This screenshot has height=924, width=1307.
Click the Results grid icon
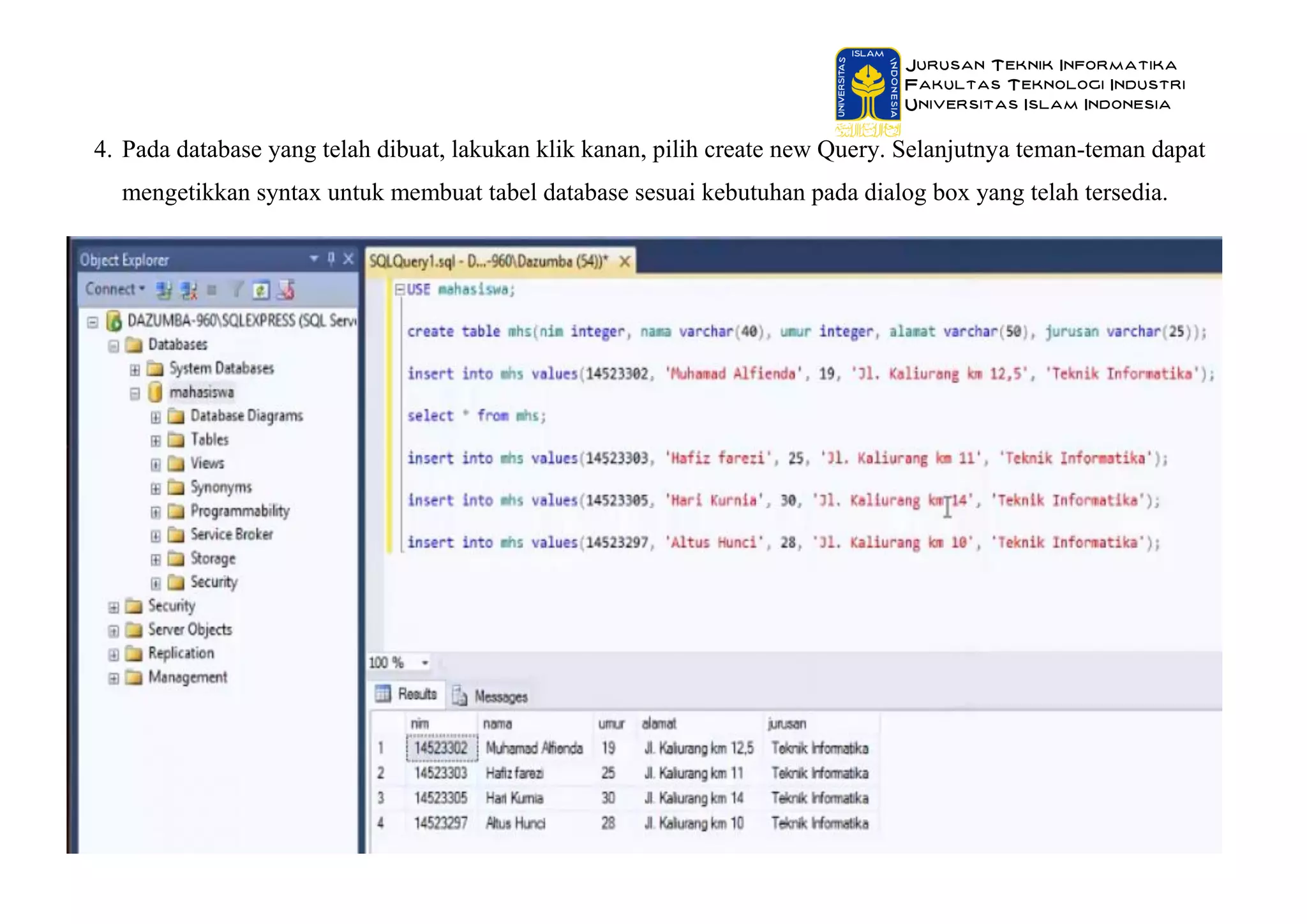click(383, 694)
